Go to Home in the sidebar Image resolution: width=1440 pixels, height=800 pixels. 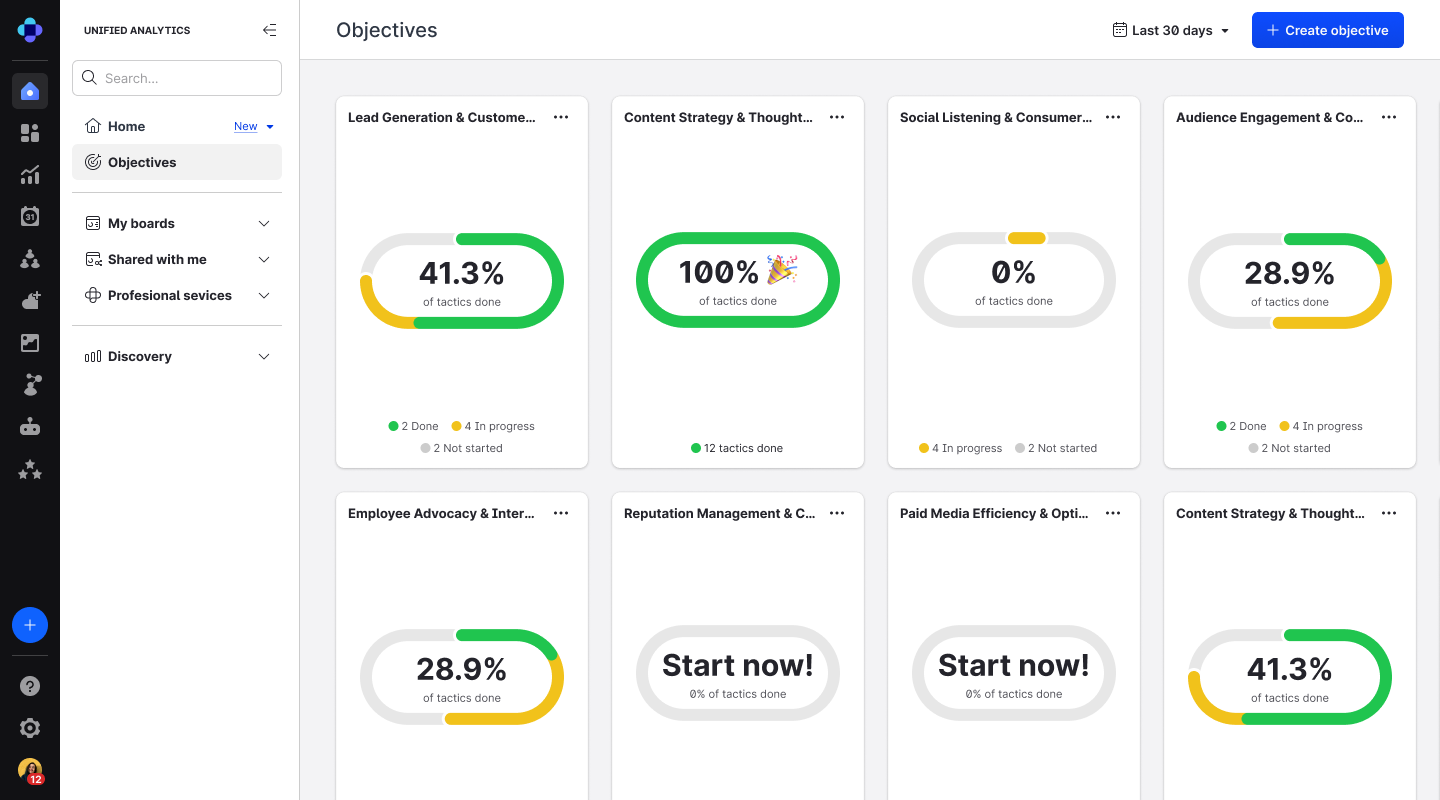(x=127, y=126)
